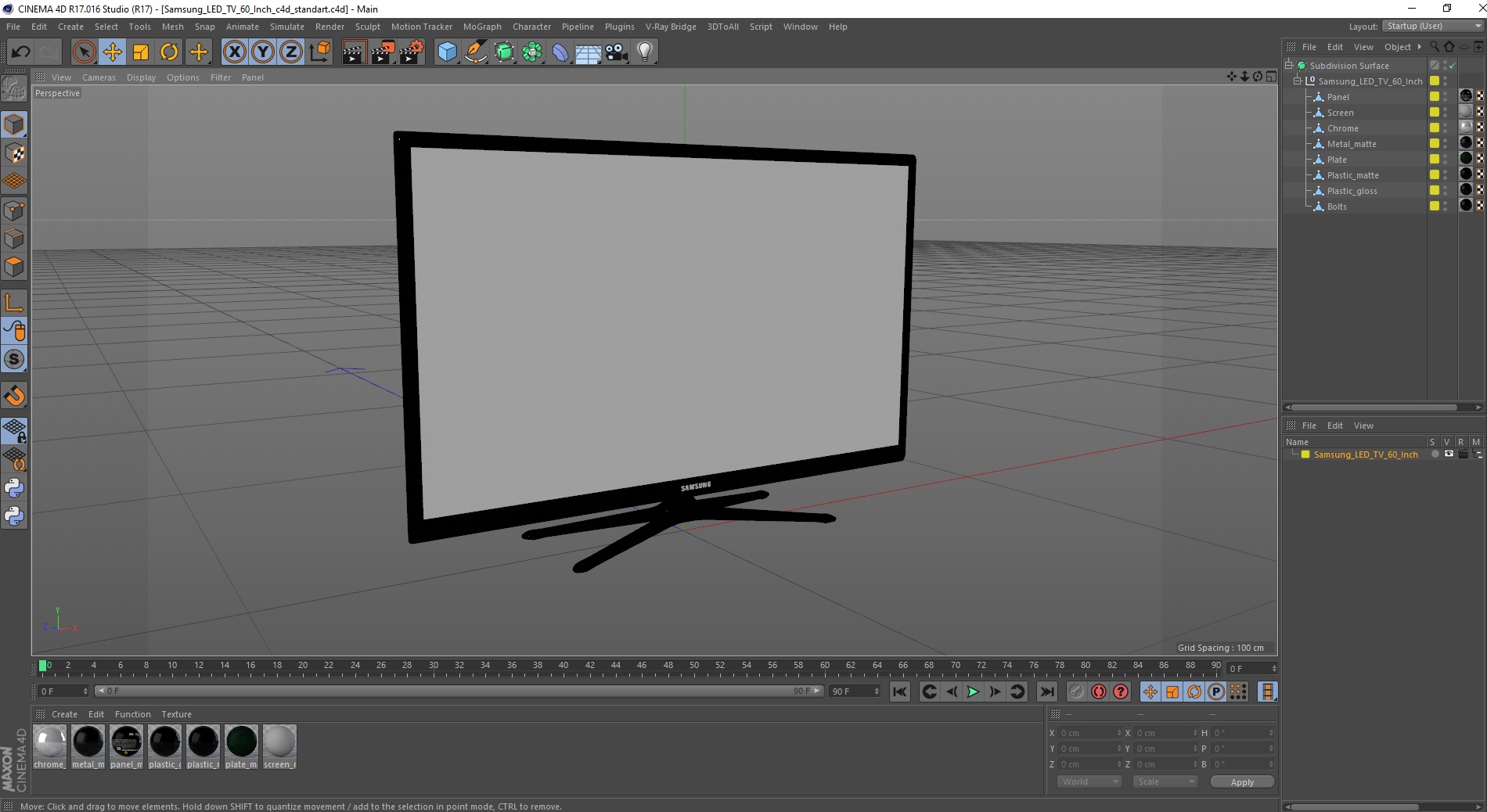Select the Plastic_gloss object

[1352, 191]
